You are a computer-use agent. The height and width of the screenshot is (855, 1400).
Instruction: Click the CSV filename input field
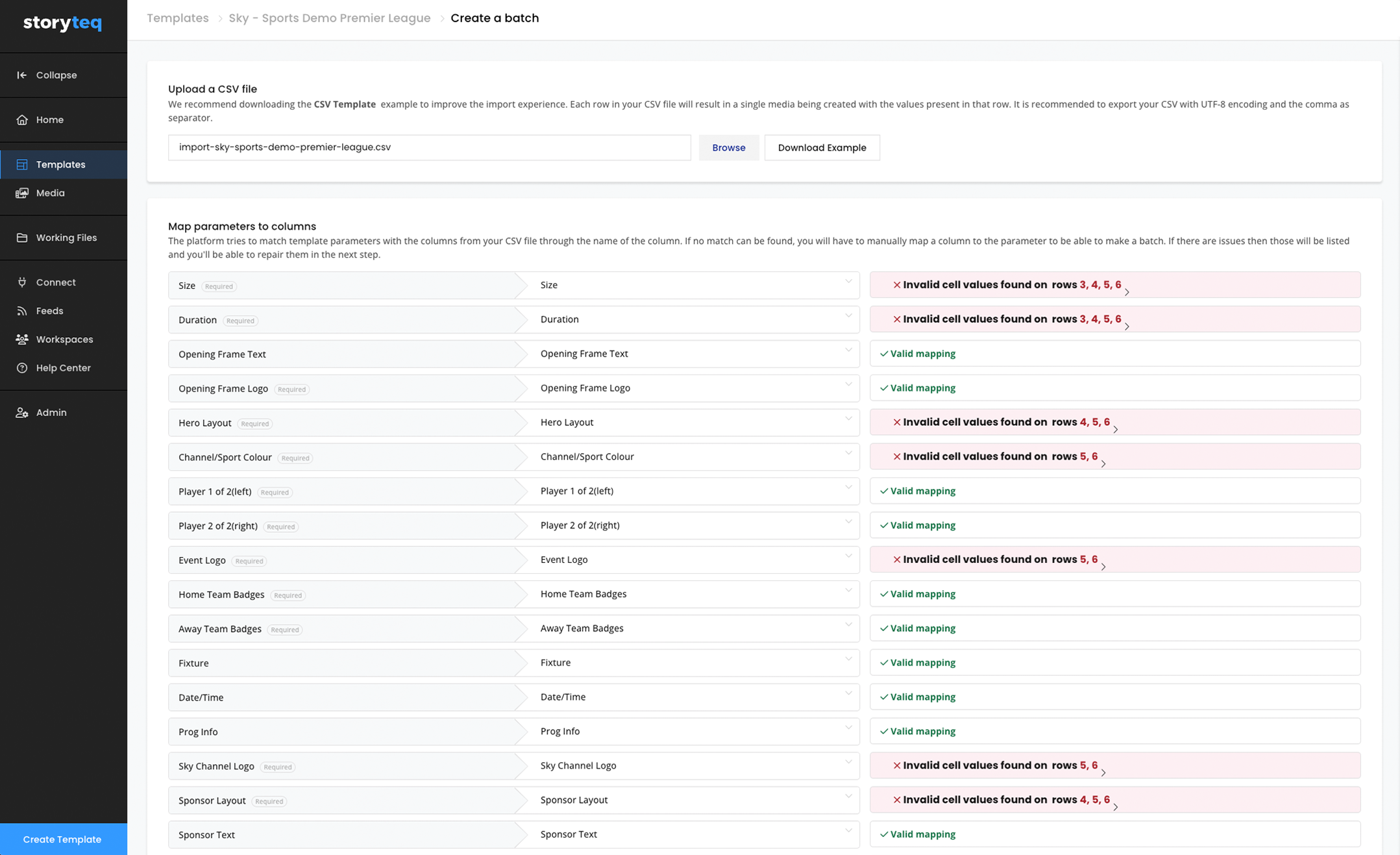[x=430, y=147]
